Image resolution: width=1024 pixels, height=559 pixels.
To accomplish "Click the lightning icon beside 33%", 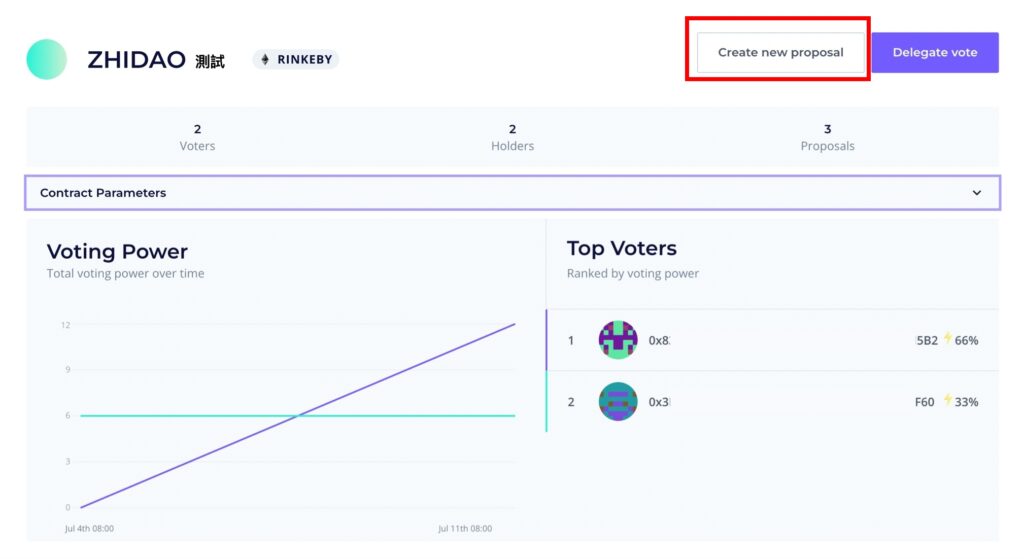I will point(947,401).
